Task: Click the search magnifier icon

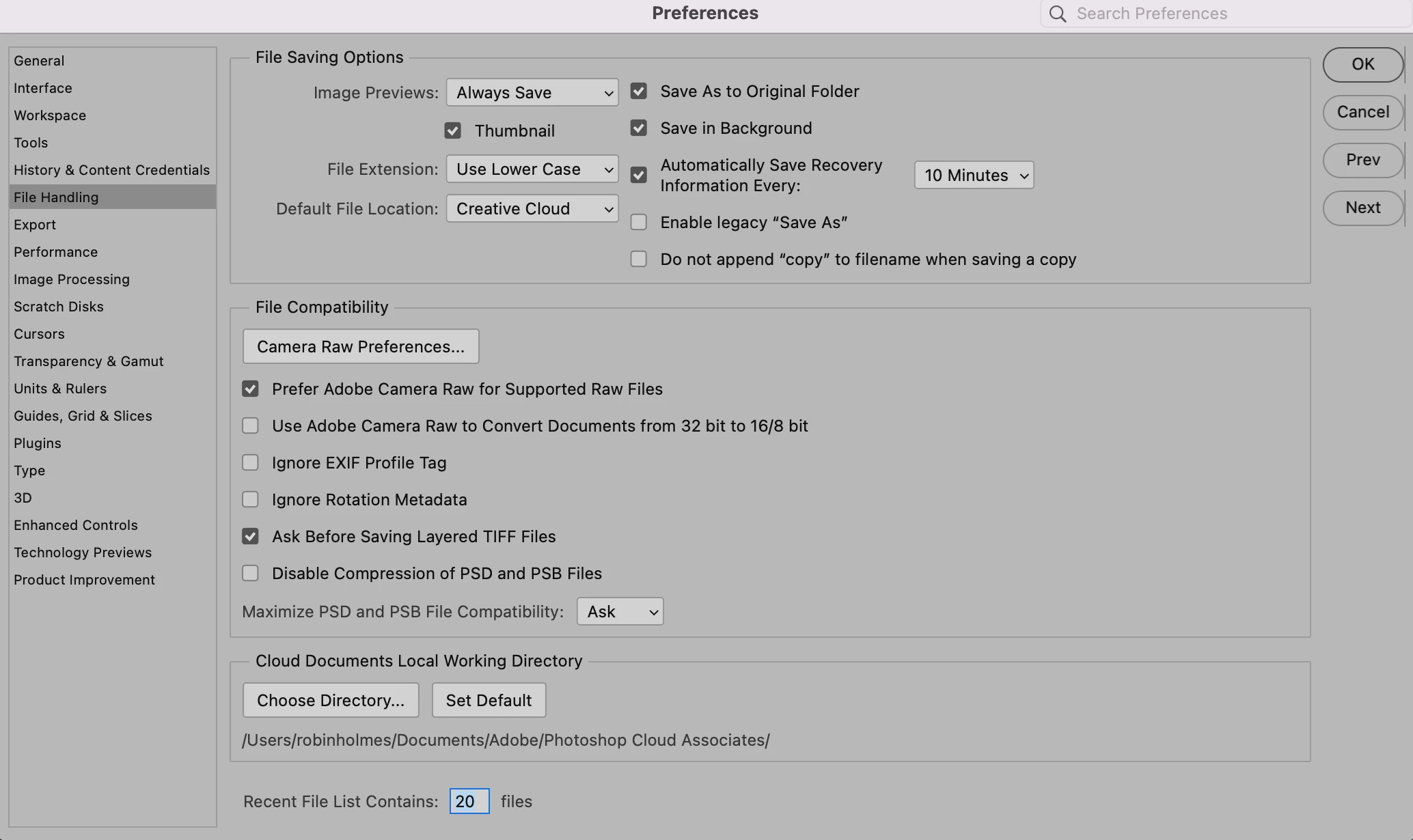Action: pyautogui.click(x=1057, y=14)
